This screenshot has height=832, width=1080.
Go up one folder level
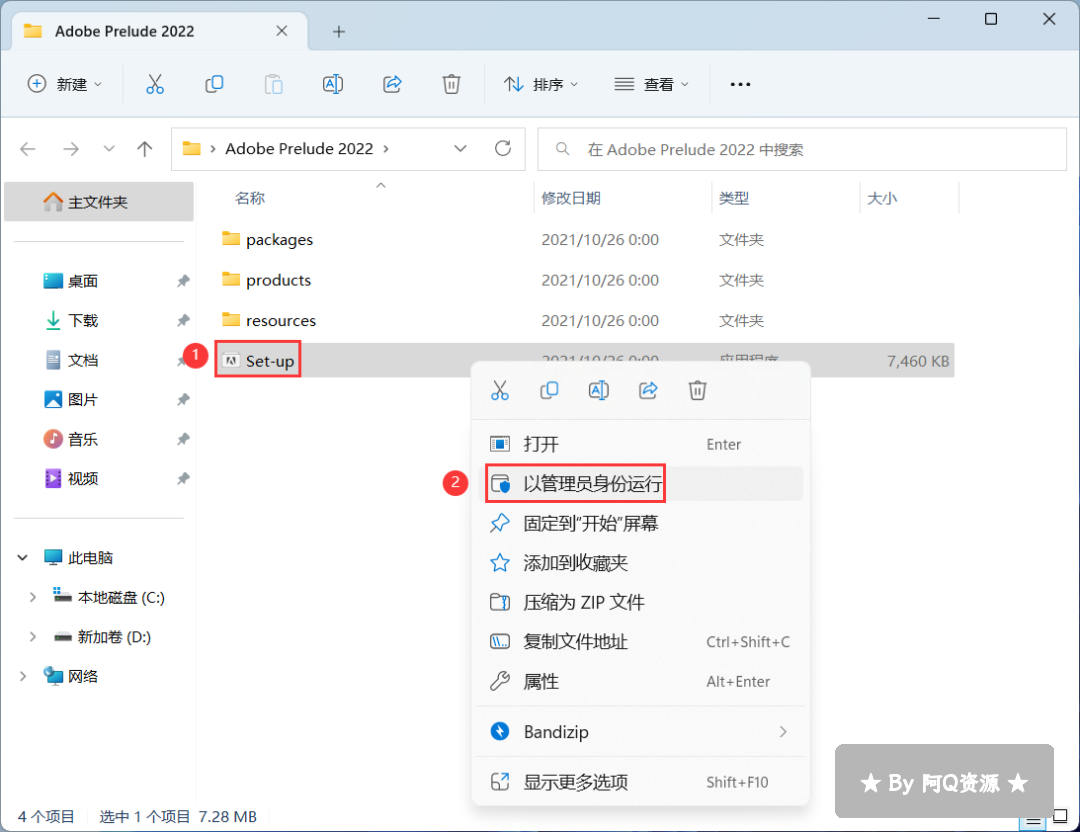click(x=145, y=149)
